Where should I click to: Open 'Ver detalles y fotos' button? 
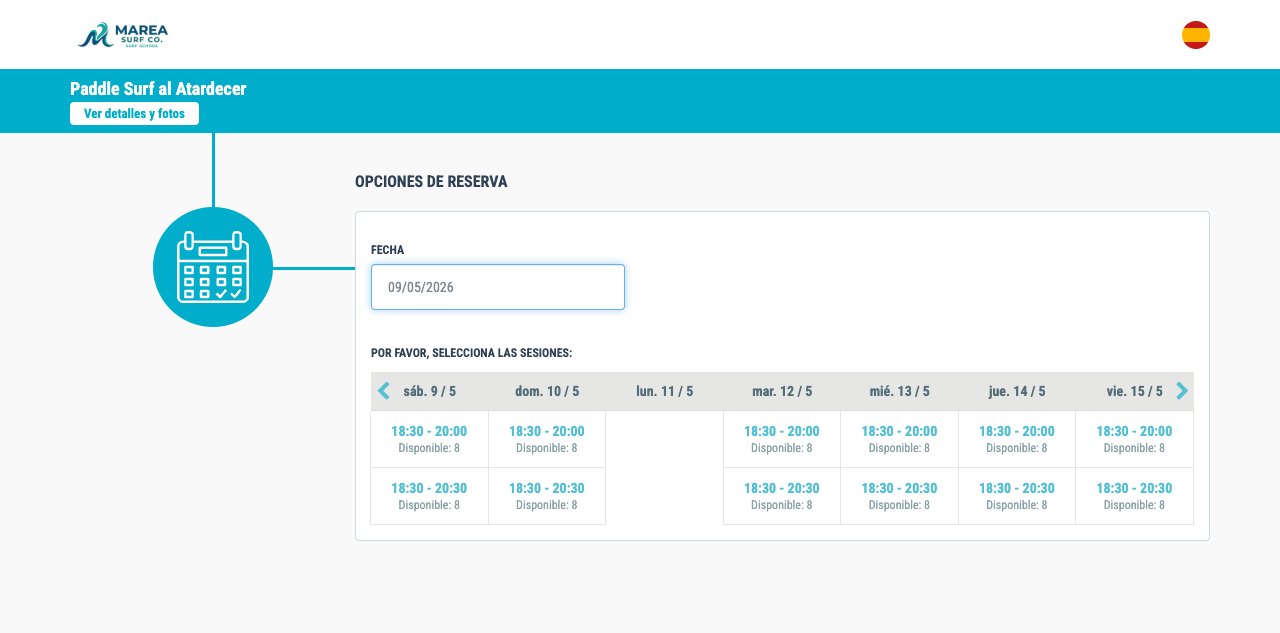(134, 114)
